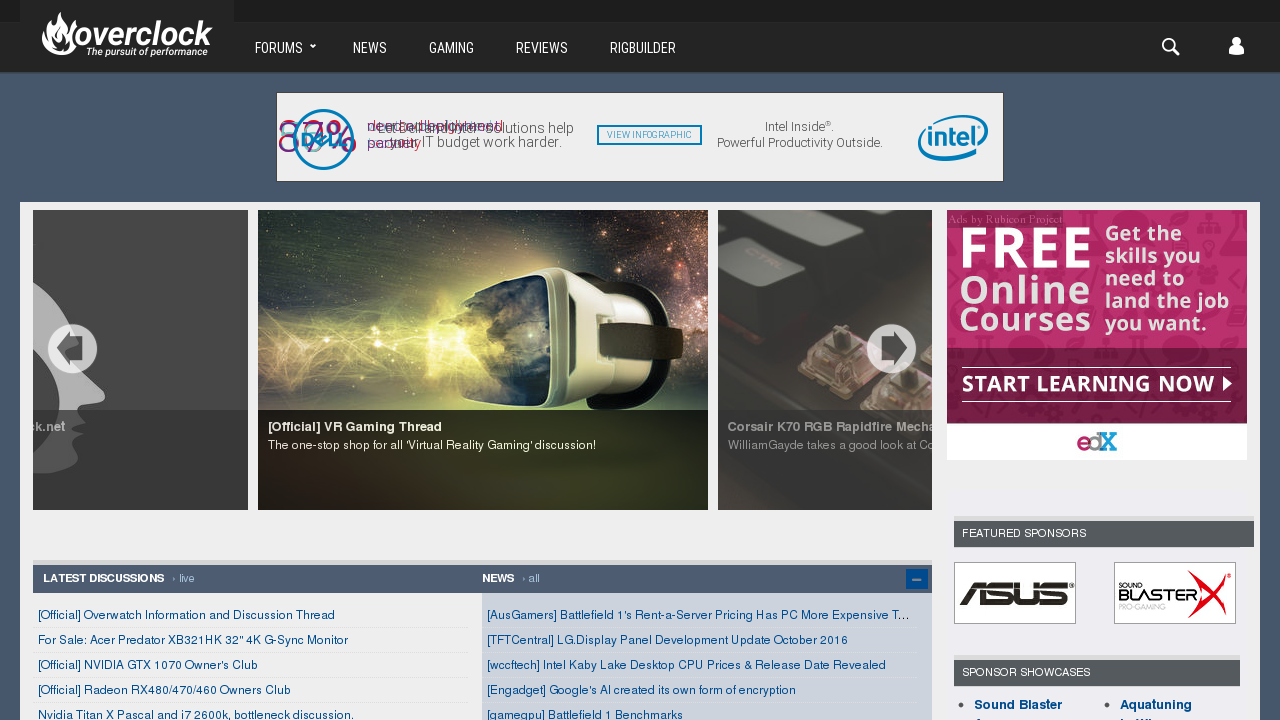Viewport: 1280px width, 720px height.
Task: Open Aquatuning sponsor showcase link
Action: coord(1156,705)
